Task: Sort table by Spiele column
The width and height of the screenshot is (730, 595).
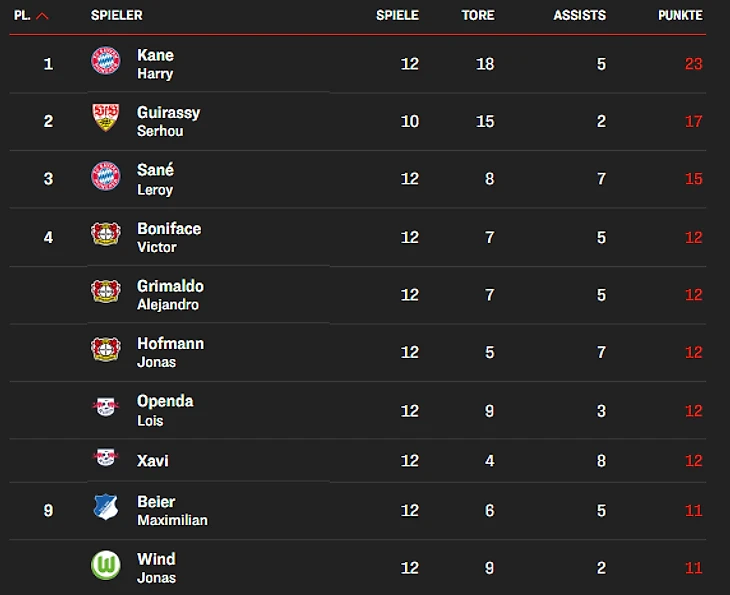Action: pyautogui.click(x=397, y=16)
